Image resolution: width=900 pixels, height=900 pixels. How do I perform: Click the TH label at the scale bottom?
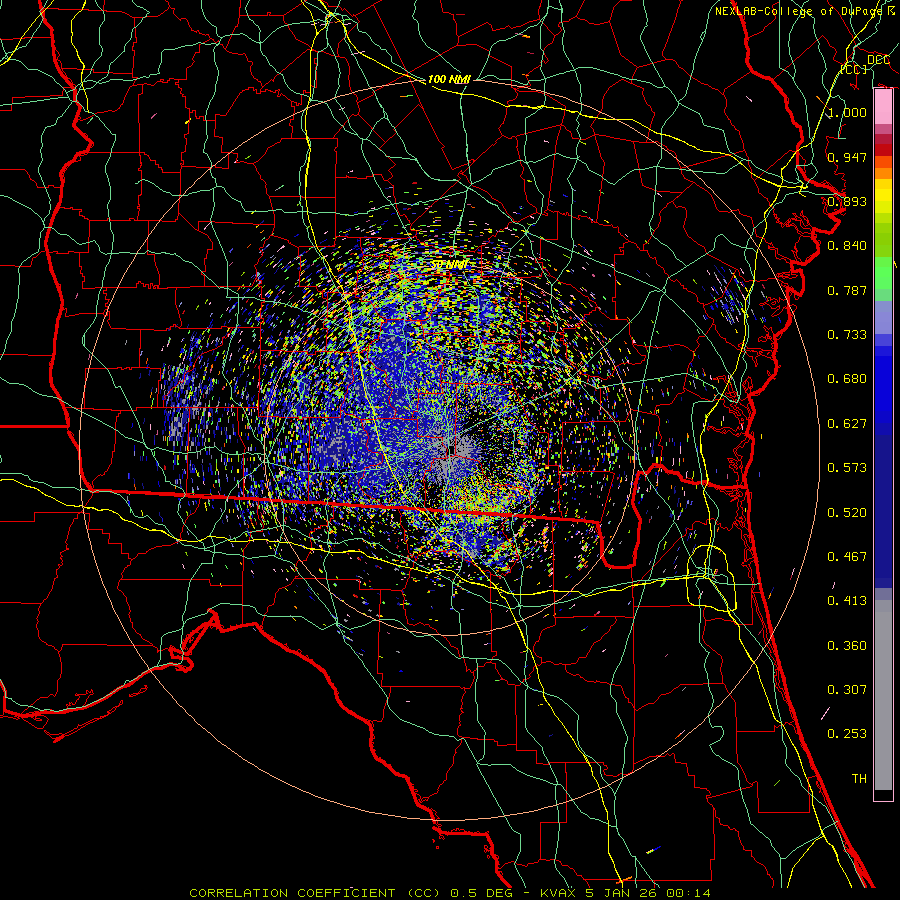click(859, 779)
